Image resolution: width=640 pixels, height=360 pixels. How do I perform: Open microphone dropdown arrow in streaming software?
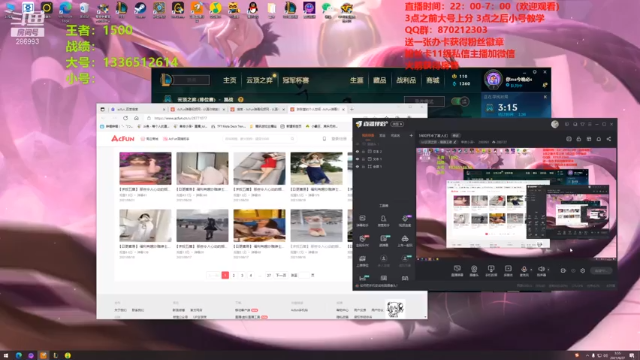[531, 269]
